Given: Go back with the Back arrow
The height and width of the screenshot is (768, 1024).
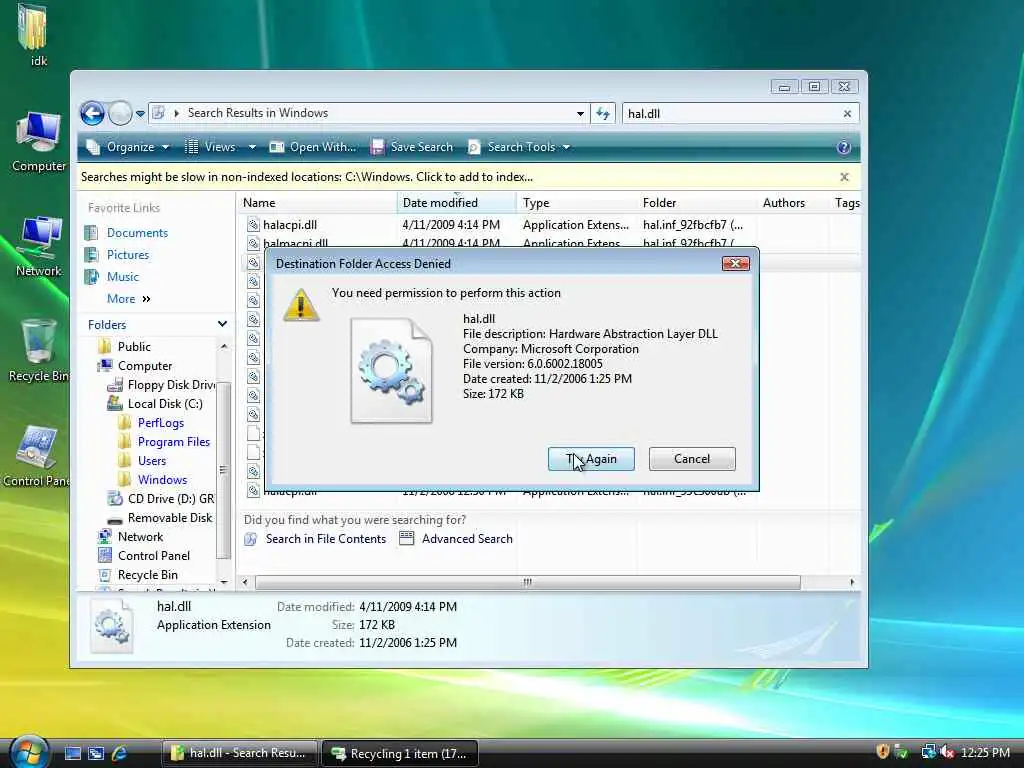Looking at the screenshot, I should click(x=92, y=114).
